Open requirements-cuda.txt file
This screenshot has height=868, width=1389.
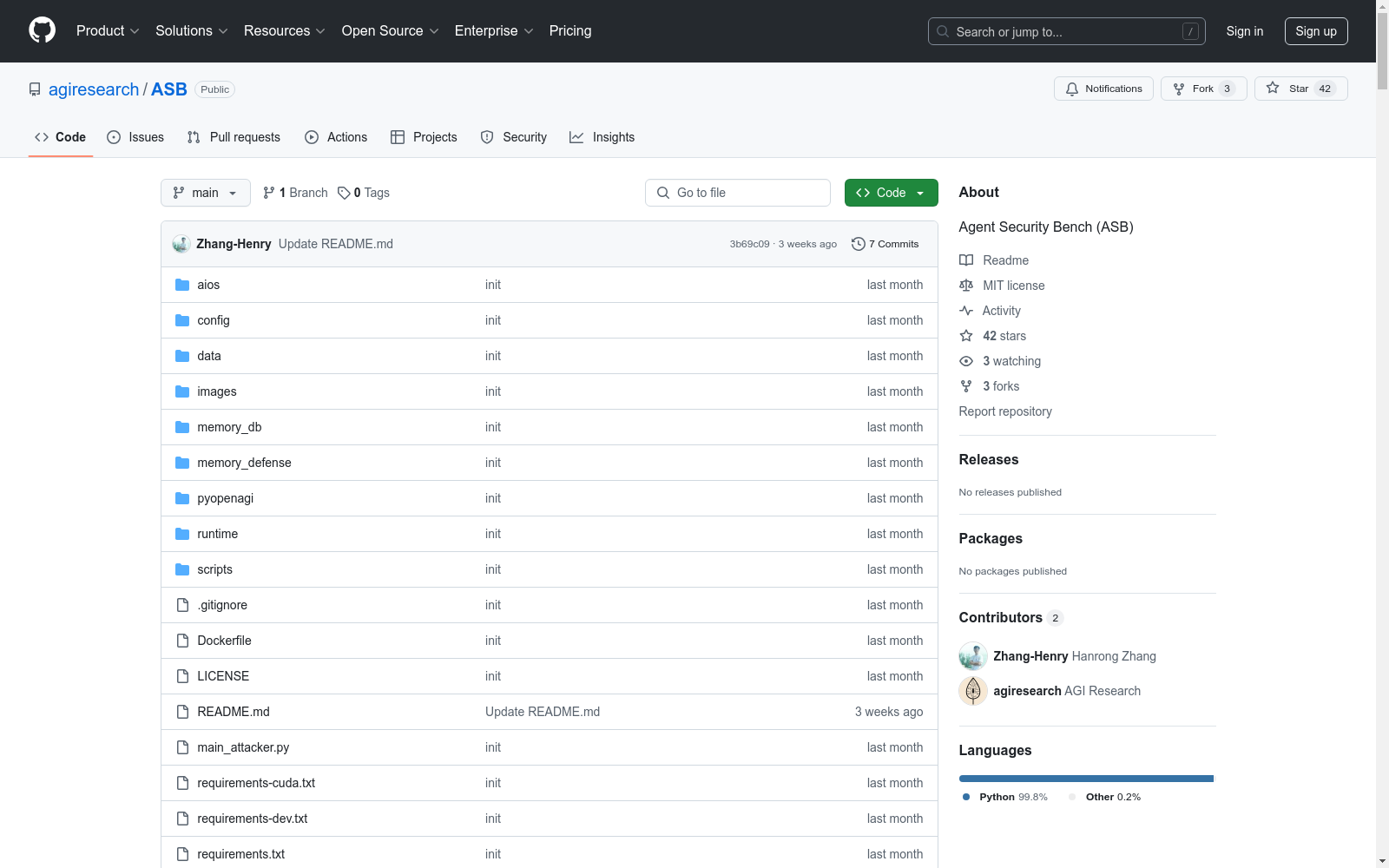(256, 783)
